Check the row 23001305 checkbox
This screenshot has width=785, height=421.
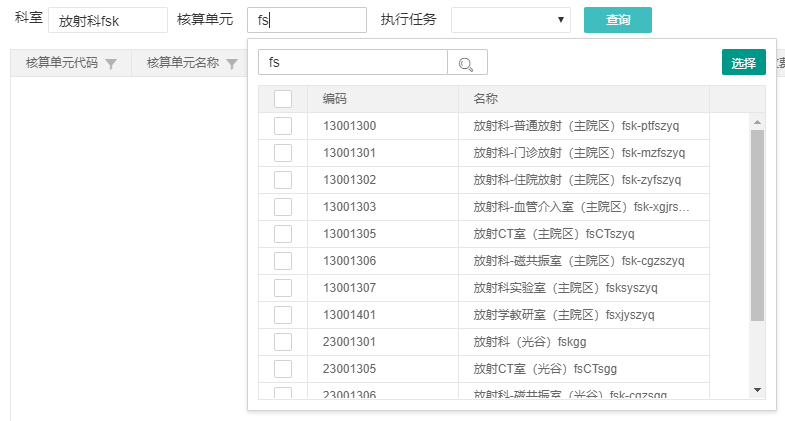coord(283,369)
